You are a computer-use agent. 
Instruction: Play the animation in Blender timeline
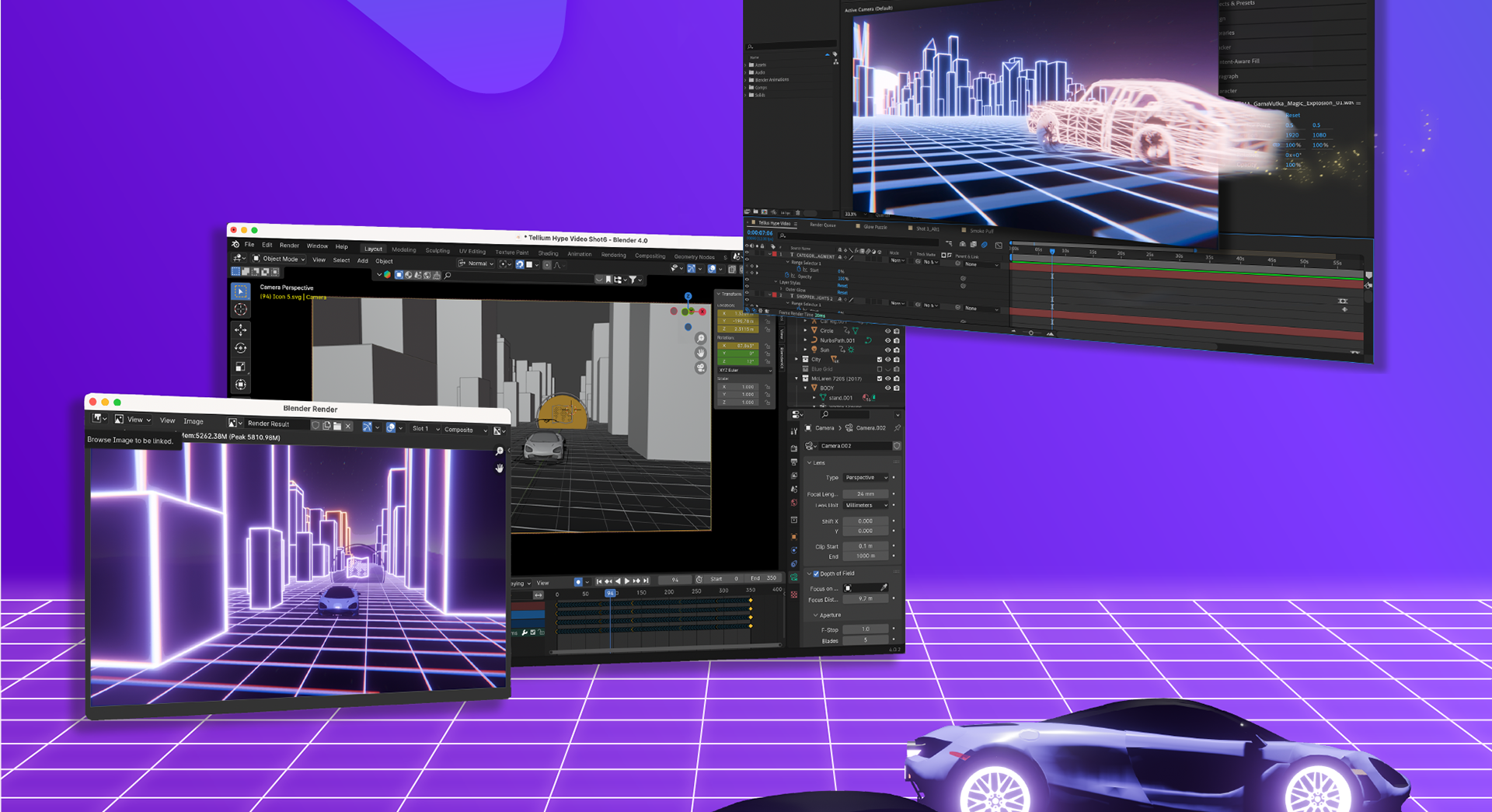coord(627,581)
